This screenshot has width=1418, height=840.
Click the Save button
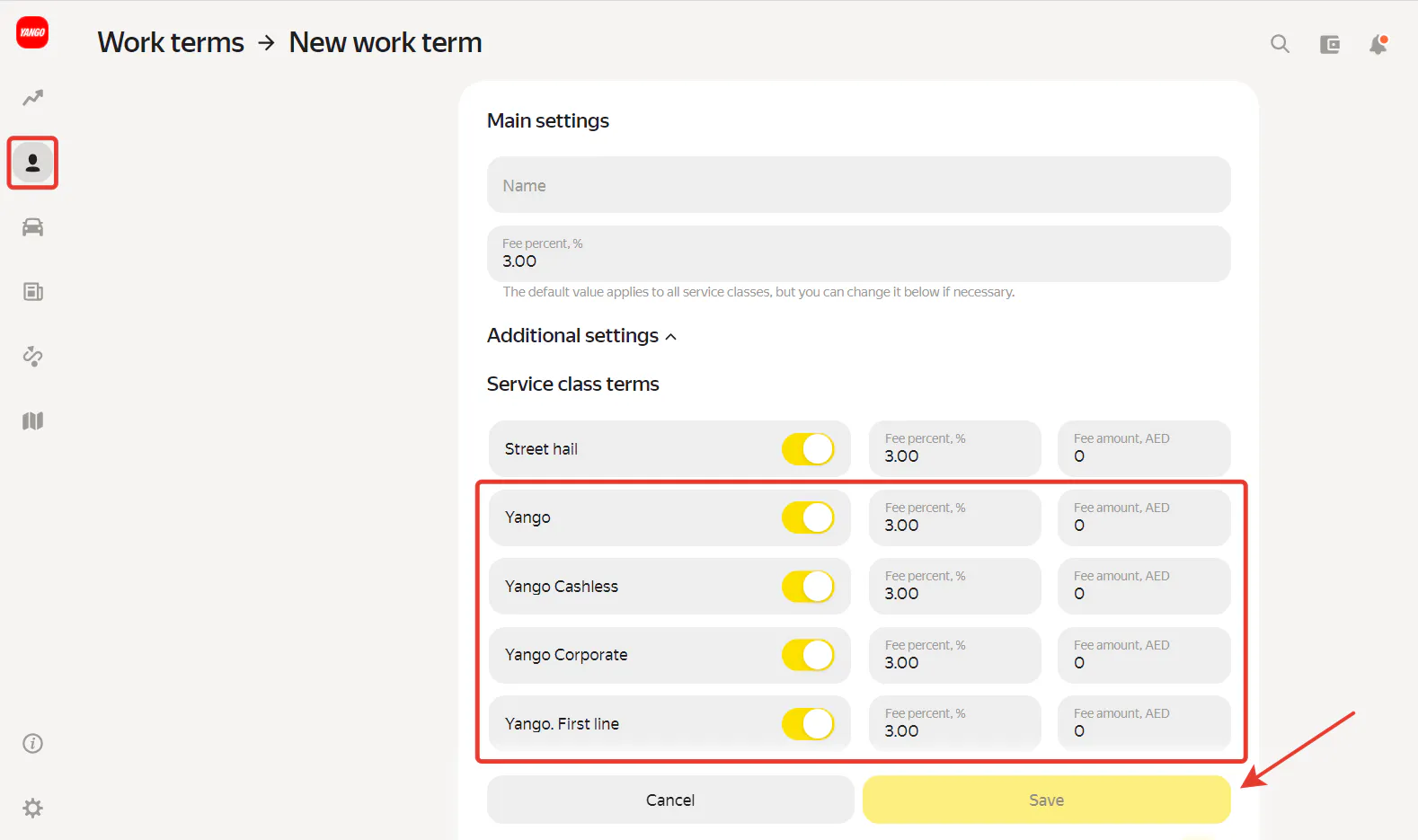[x=1047, y=800]
